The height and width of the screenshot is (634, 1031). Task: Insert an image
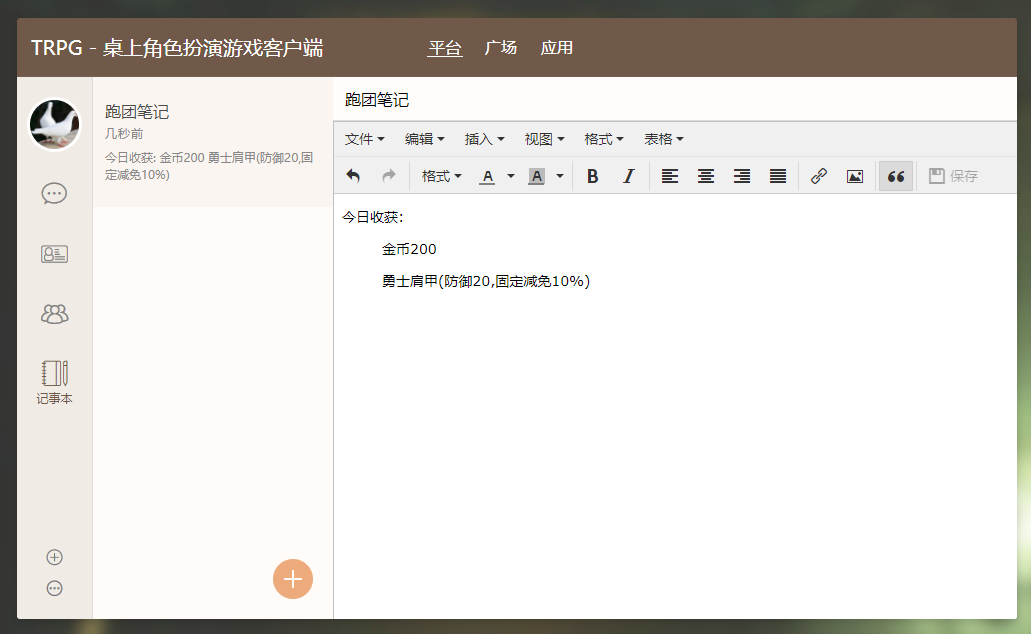(x=855, y=176)
